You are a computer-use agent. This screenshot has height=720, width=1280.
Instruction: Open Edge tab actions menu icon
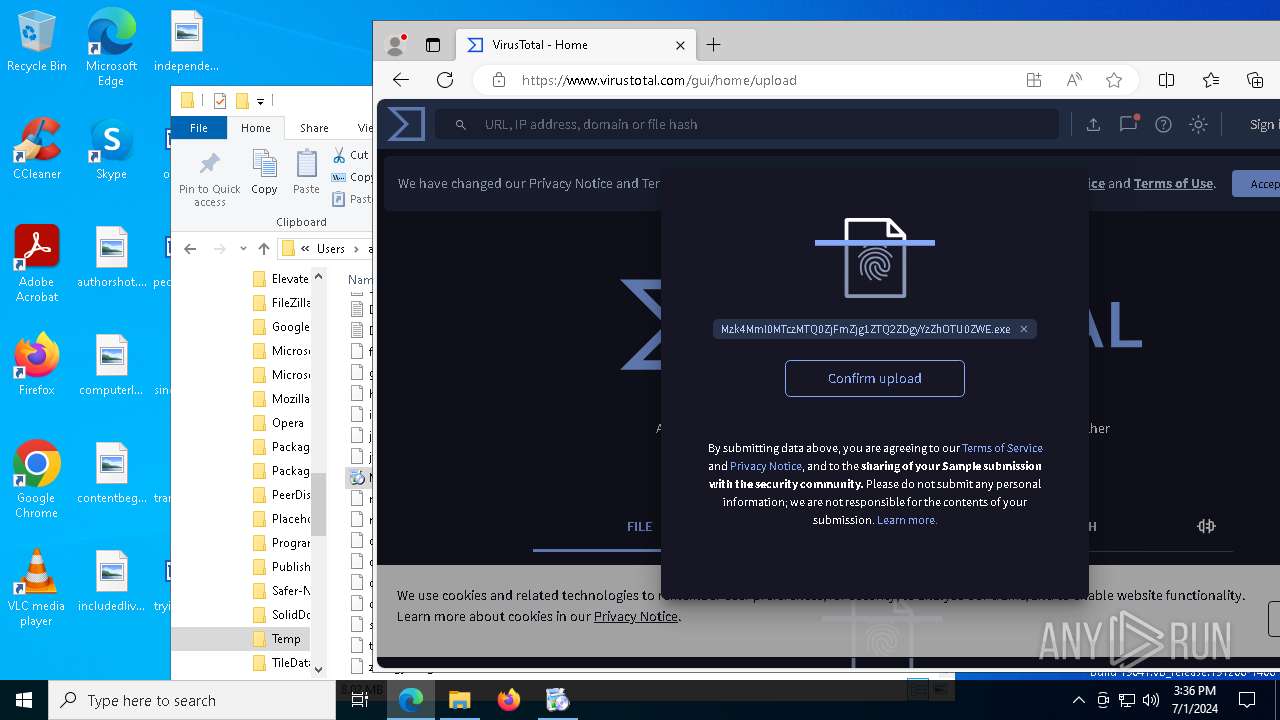click(433, 45)
